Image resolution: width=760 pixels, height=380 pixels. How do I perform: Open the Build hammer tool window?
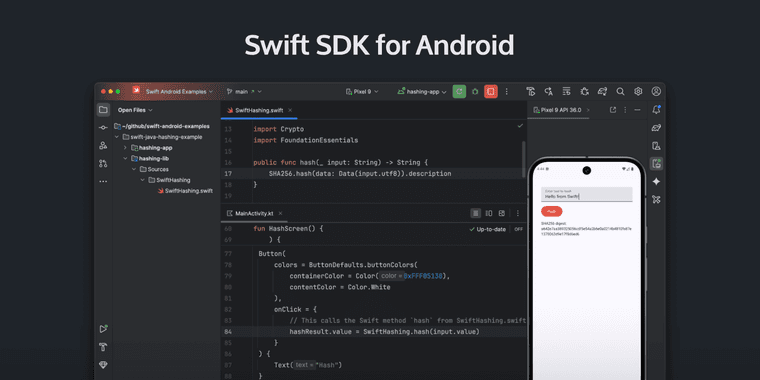click(103, 347)
